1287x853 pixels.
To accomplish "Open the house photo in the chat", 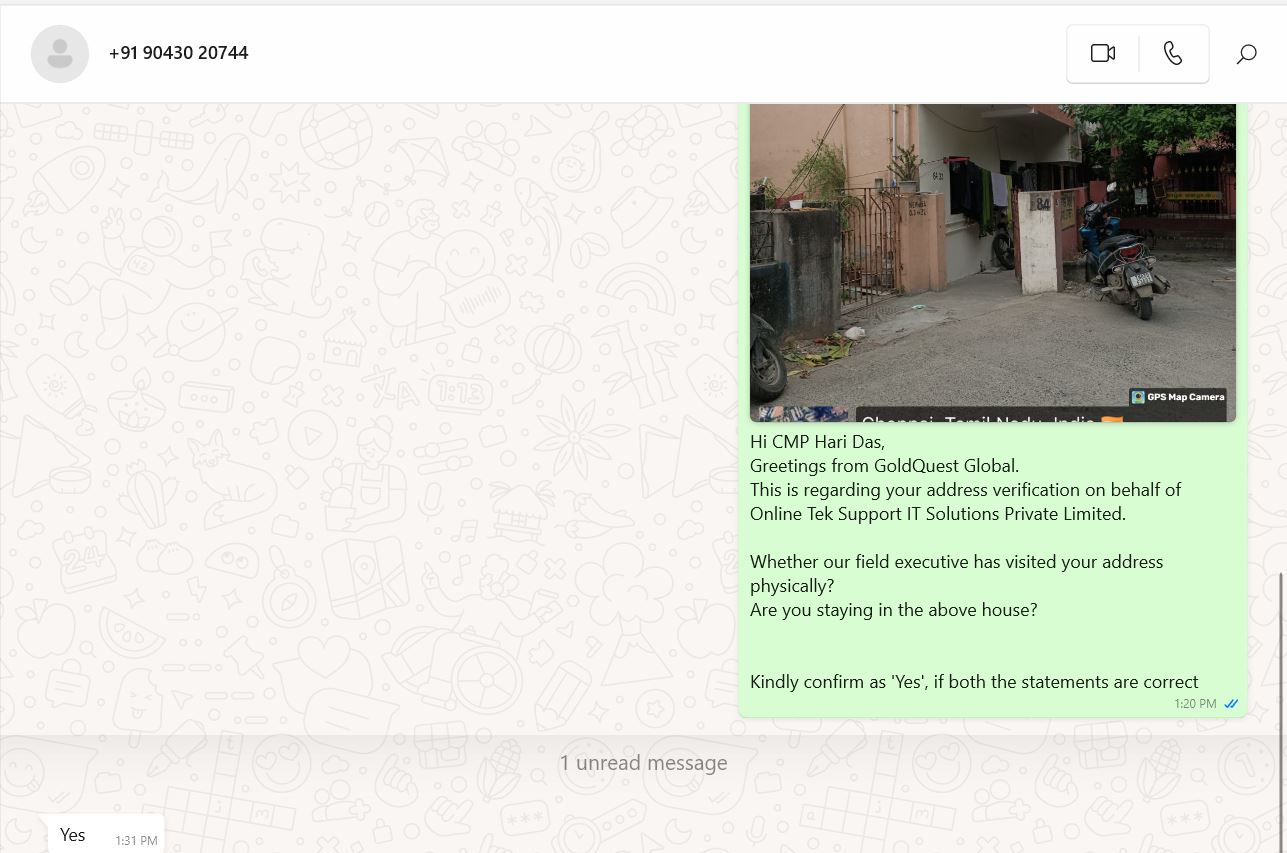I will (993, 262).
